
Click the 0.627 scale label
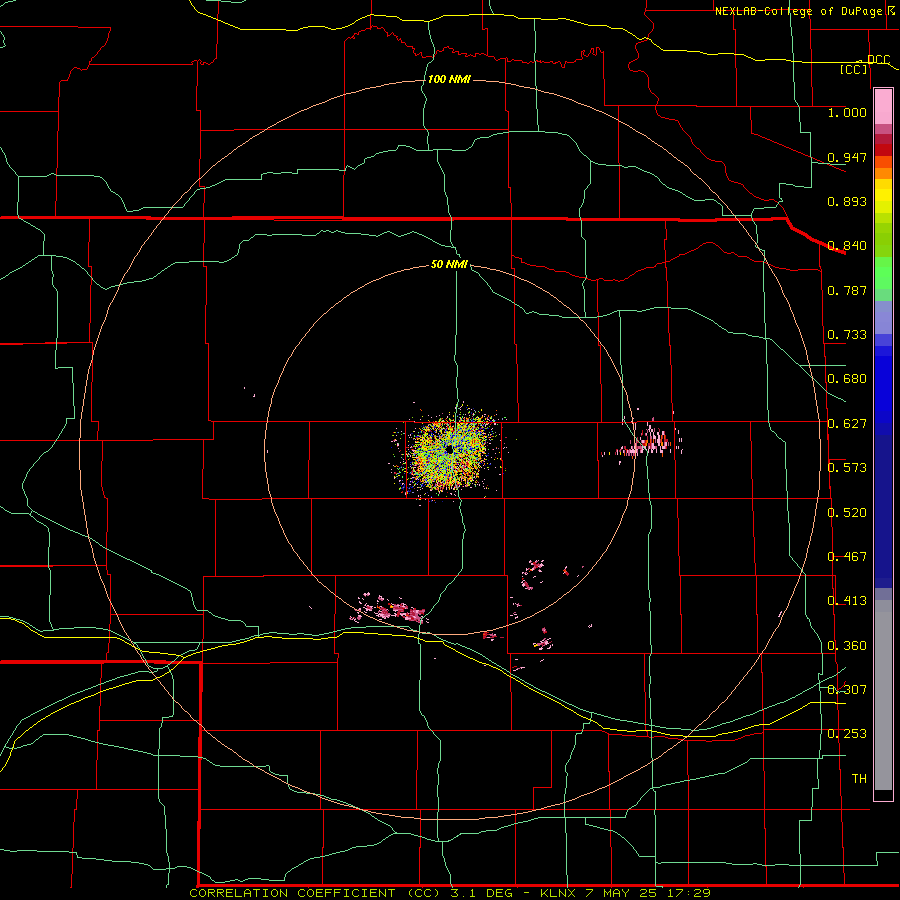point(847,424)
